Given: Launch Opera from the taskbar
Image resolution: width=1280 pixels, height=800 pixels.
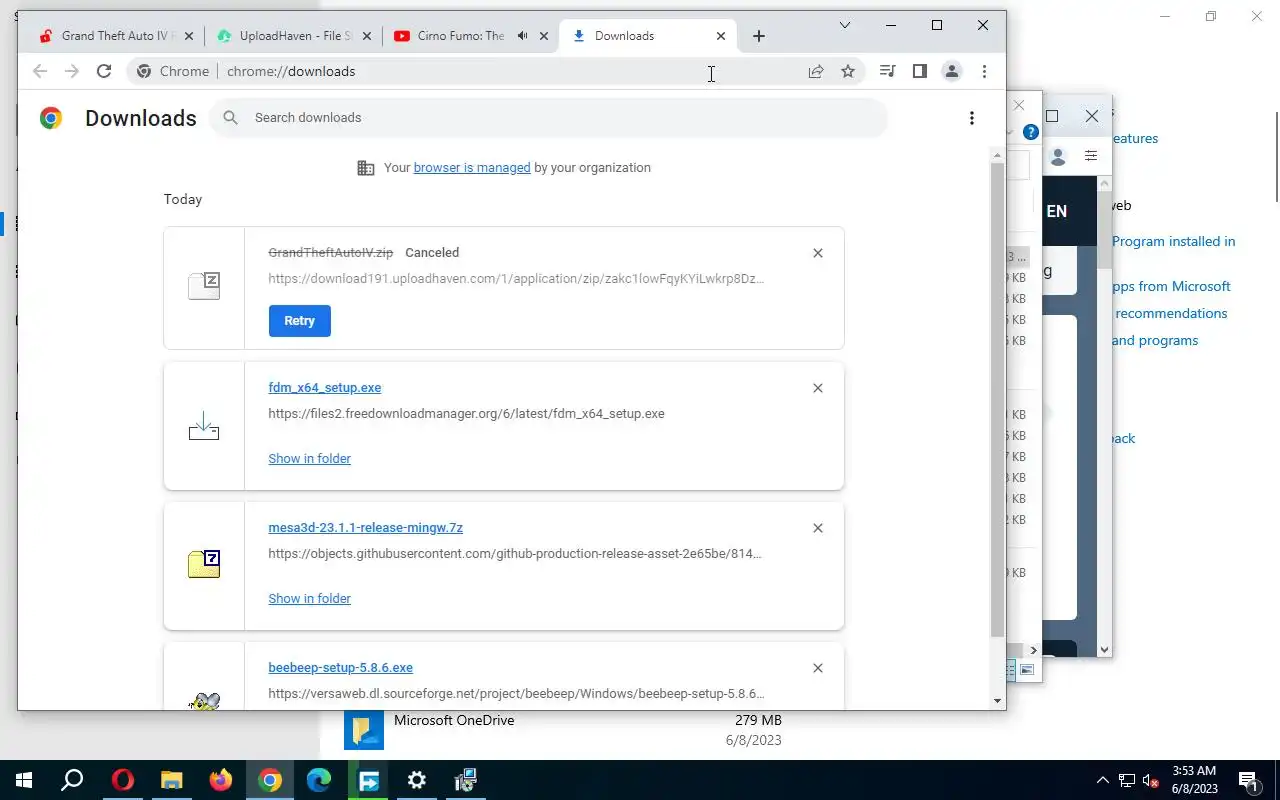Looking at the screenshot, I should [122, 780].
